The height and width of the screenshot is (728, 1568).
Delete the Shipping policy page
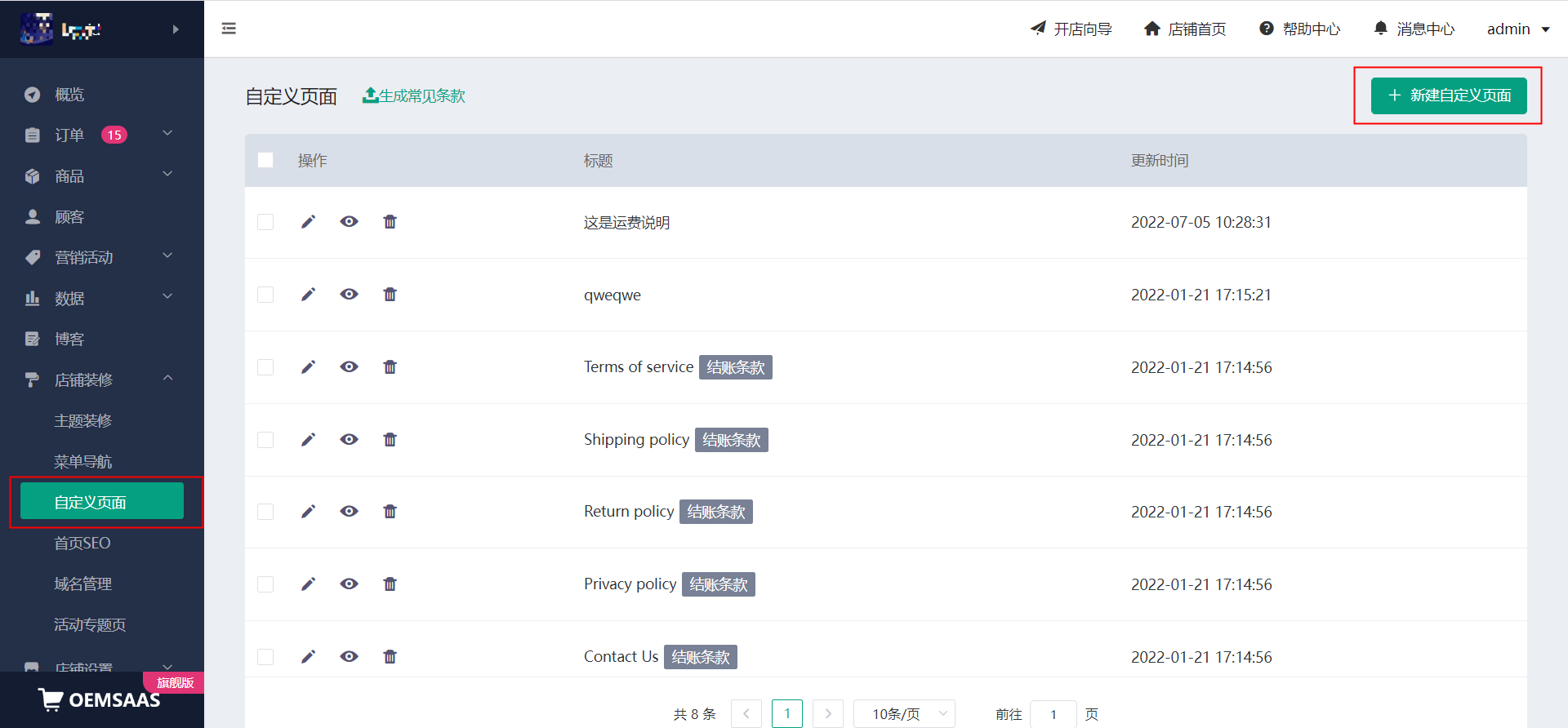(390, 440)
